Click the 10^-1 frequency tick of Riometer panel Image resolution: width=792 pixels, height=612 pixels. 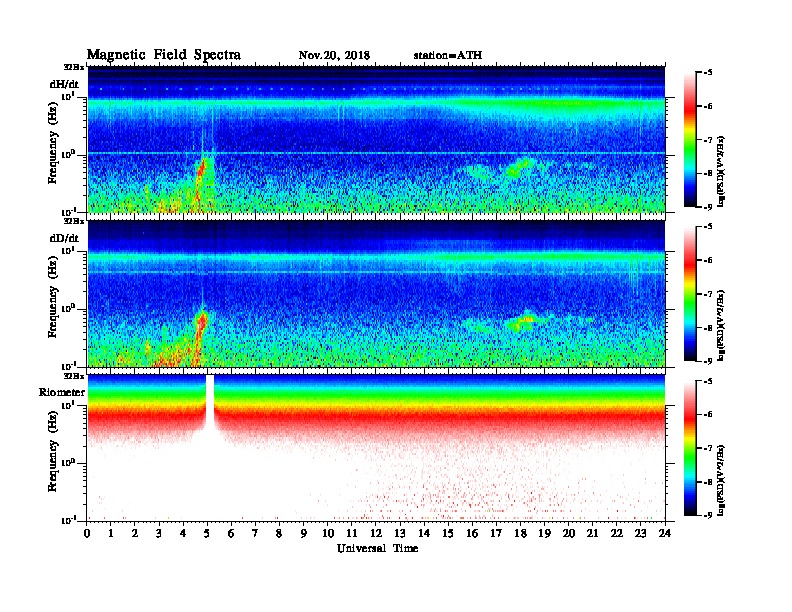pos(68,520)
